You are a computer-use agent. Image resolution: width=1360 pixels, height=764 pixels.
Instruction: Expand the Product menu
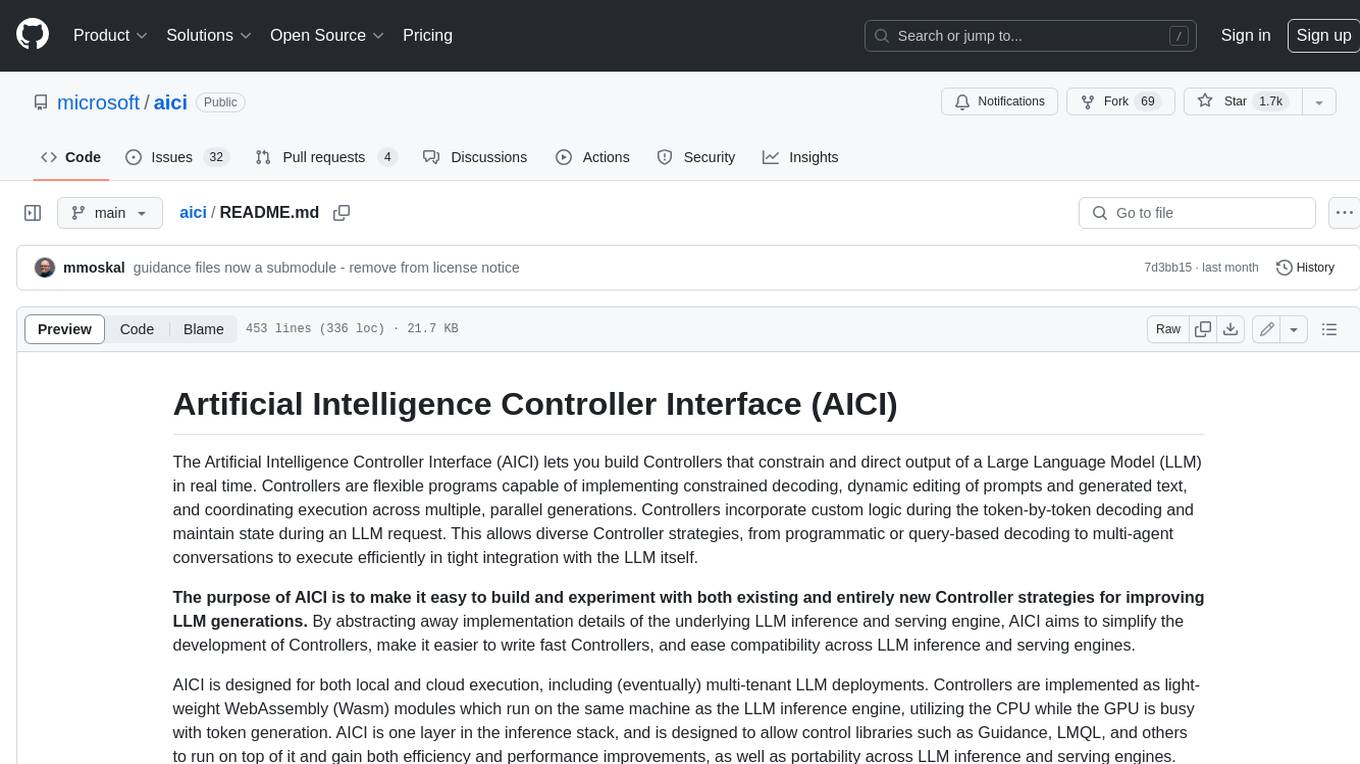[110, 35]
